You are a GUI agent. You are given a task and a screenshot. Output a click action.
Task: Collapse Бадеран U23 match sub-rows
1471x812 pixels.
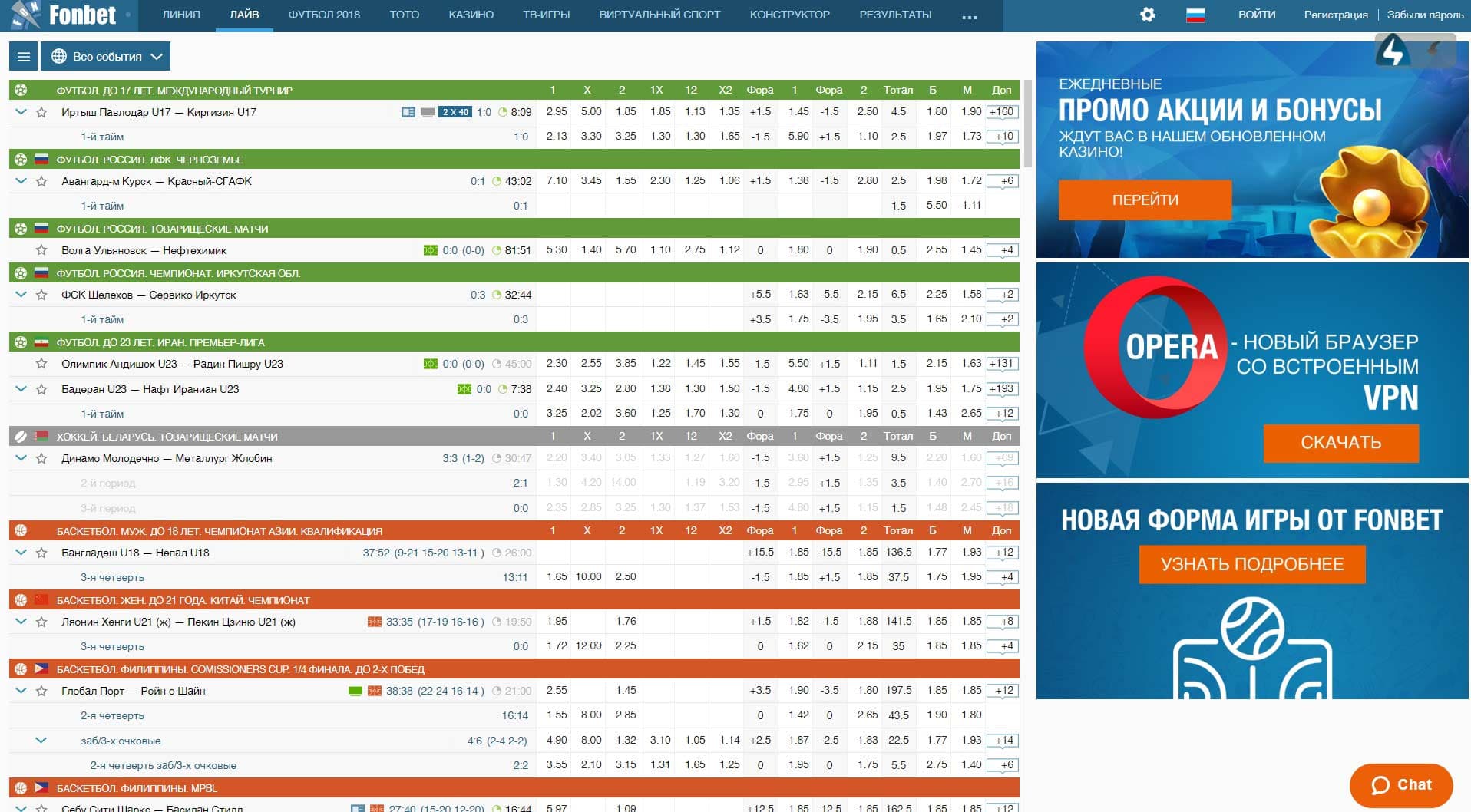click(21, 389)
